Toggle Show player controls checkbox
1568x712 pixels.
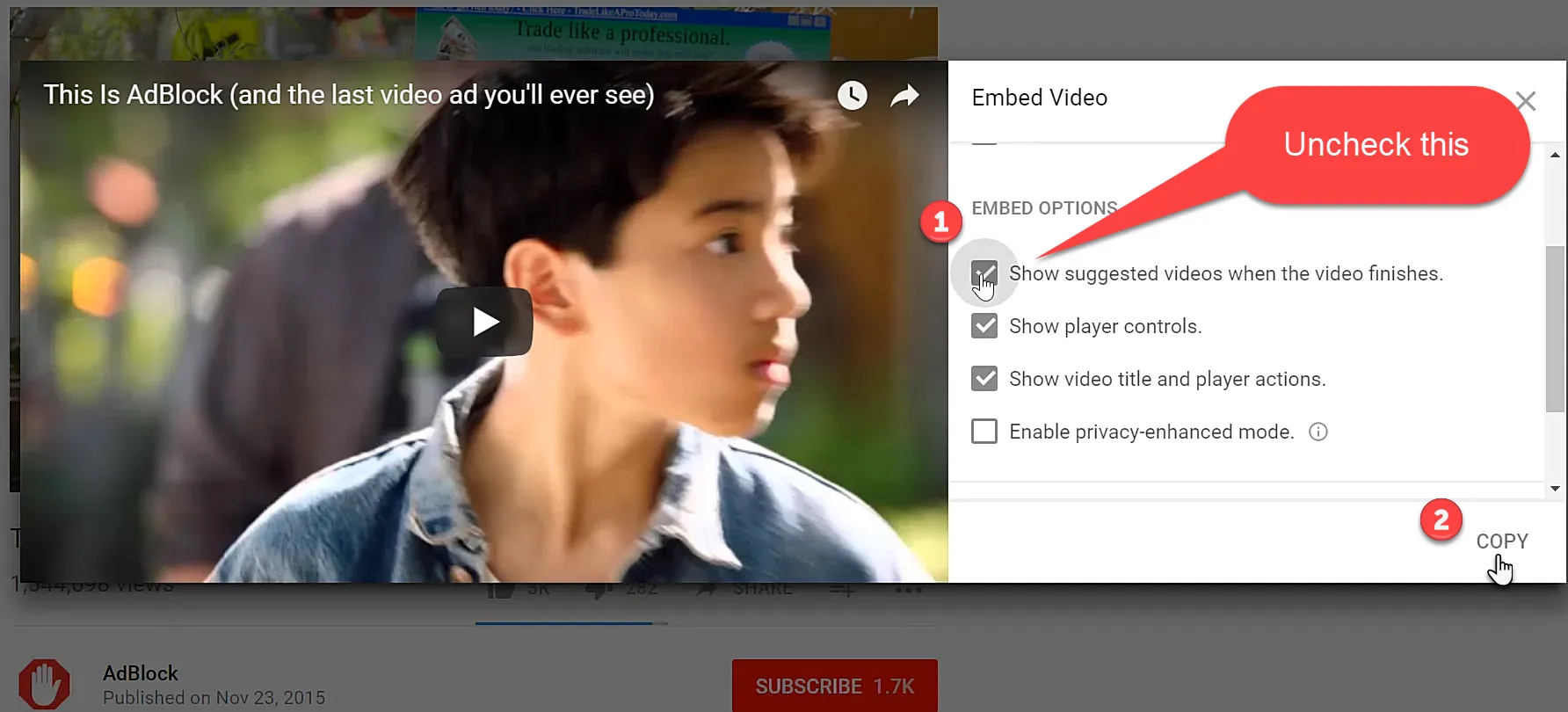tap(984, 326)
